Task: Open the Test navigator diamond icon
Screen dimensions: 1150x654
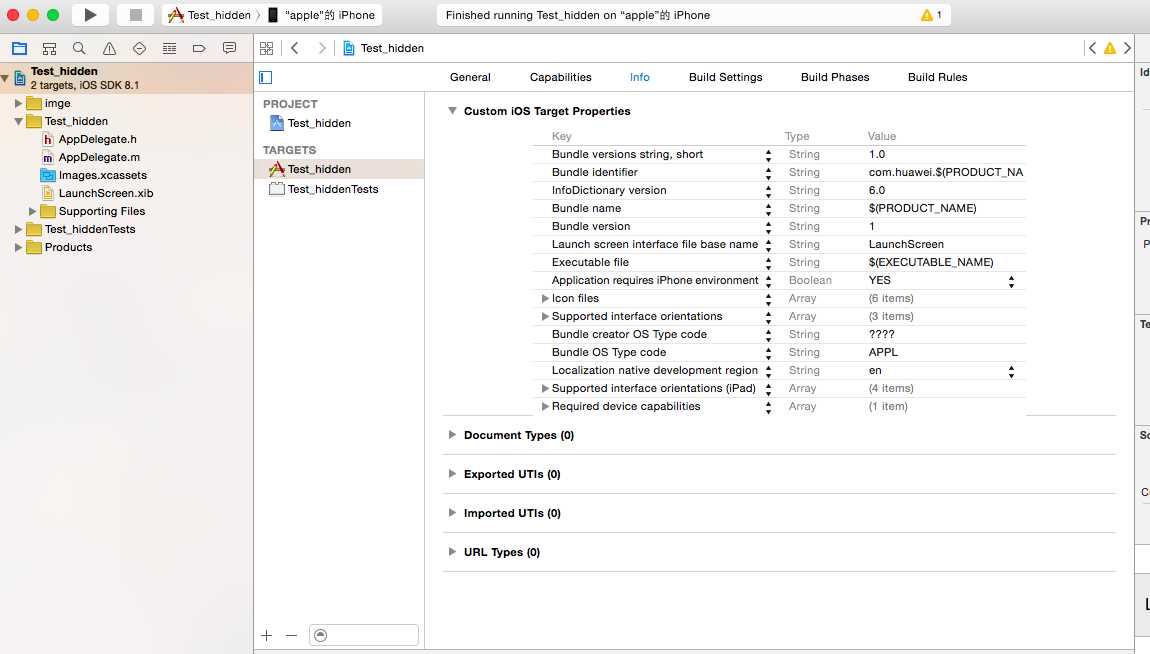Action: pyautogui.click(x=139, y=48)
